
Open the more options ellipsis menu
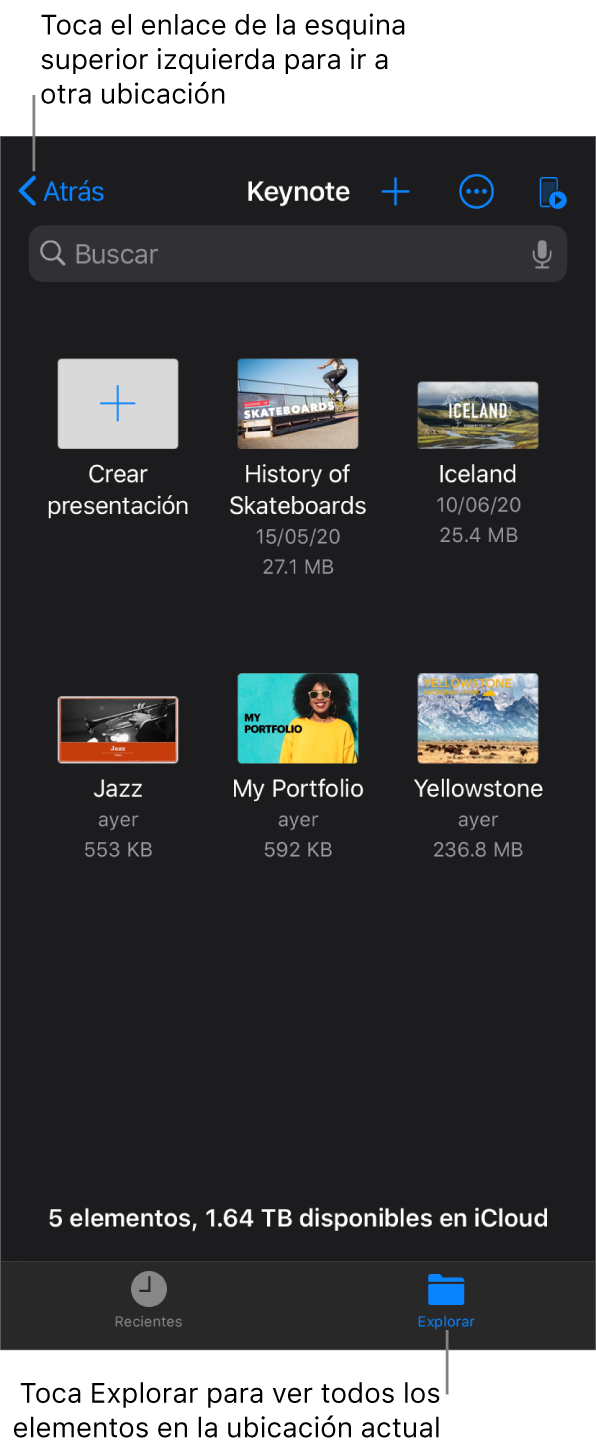click(476, 192)
